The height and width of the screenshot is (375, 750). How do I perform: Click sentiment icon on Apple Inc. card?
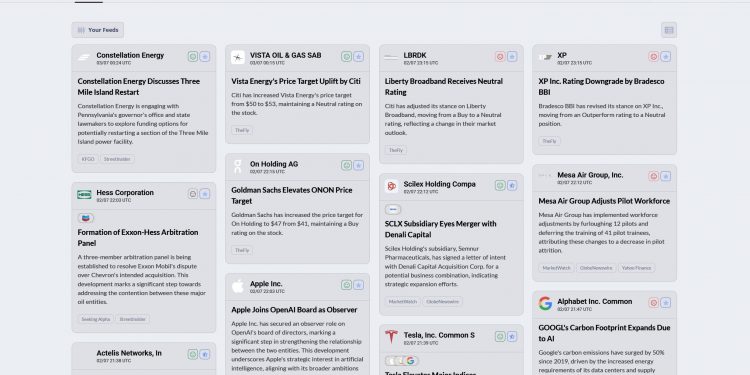click(x=347, y=285)
